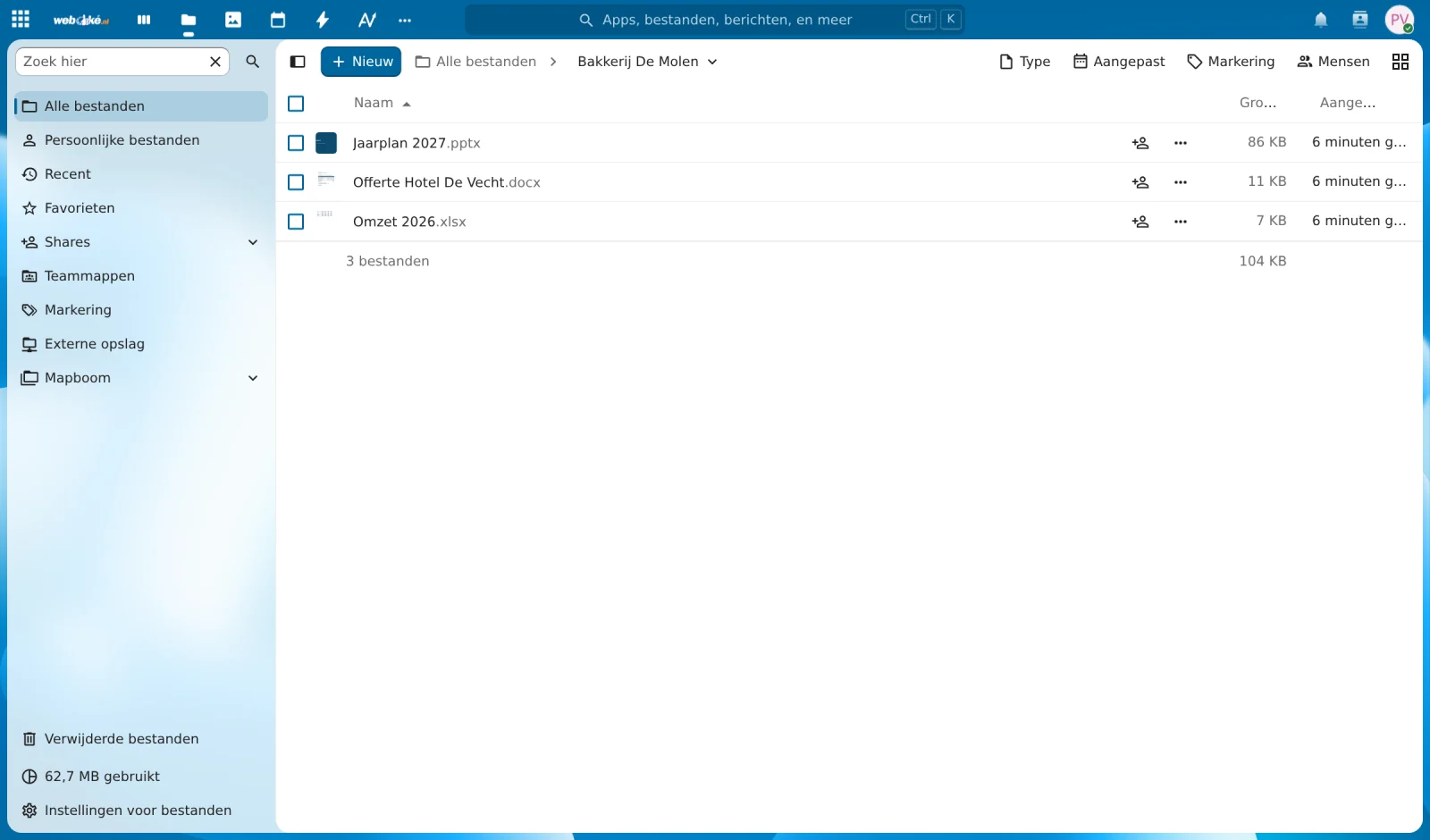Open the Calendar app in top bar
Viewport: 1430px width, 840px height.
tap(278, 20)
